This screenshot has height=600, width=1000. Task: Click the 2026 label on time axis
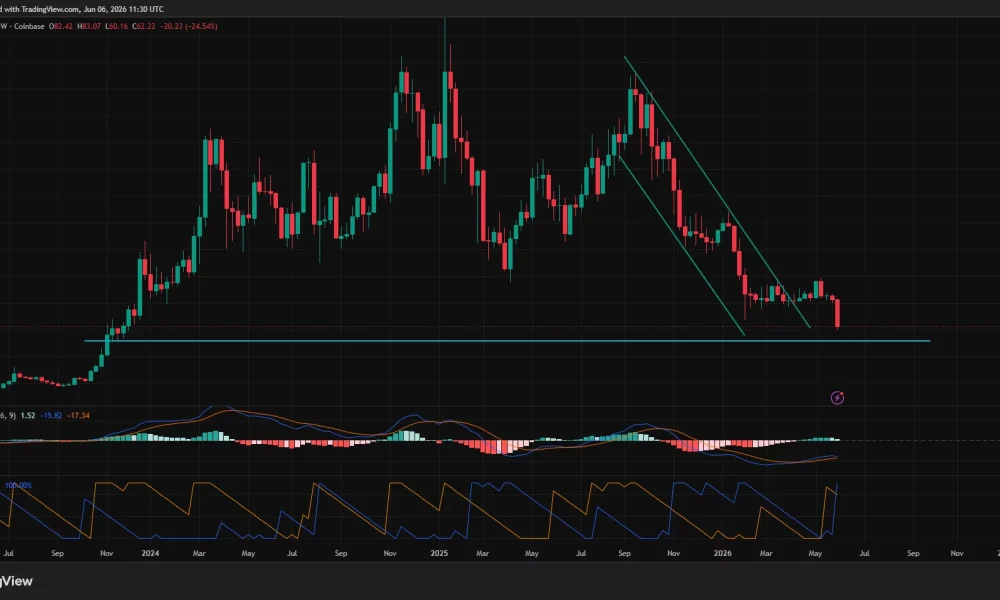point(723,553)
